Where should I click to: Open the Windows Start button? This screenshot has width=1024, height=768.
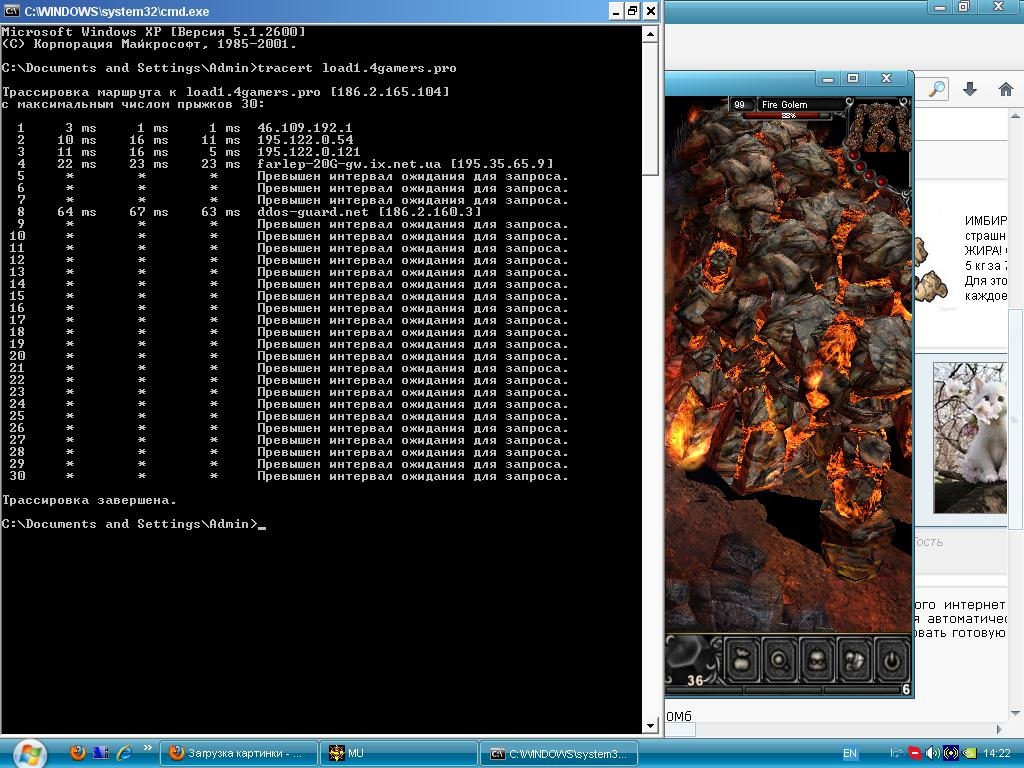(26, 753)
